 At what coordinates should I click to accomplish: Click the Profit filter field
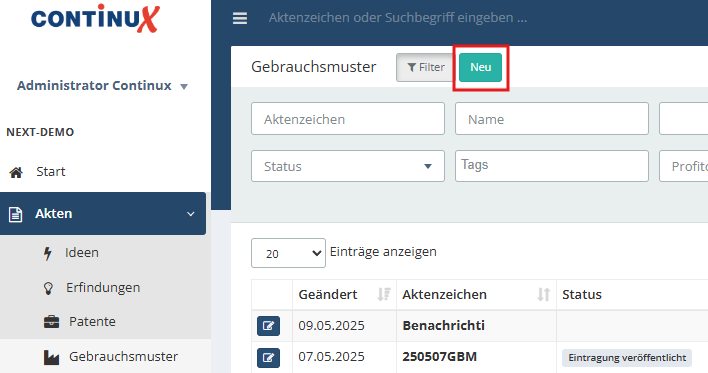pos(684,166)
